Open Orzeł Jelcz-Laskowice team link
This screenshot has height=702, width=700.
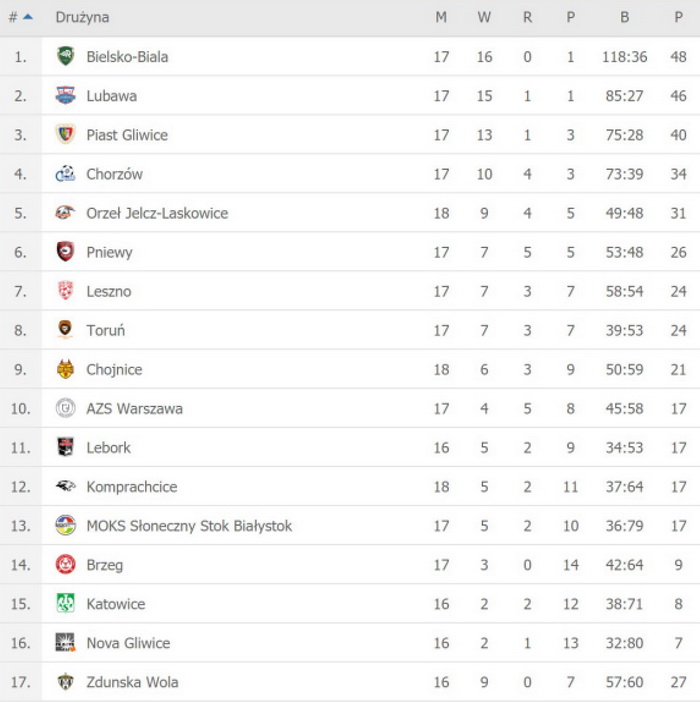tap(157, 213)
